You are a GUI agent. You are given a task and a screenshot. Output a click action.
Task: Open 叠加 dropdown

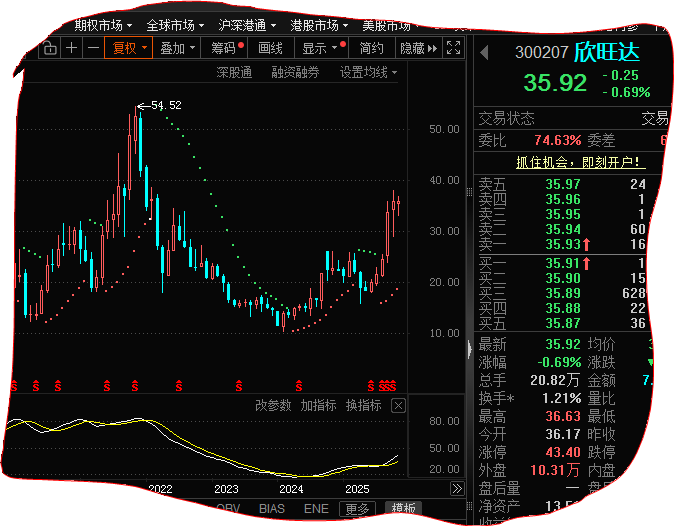[x=178, y=48]
